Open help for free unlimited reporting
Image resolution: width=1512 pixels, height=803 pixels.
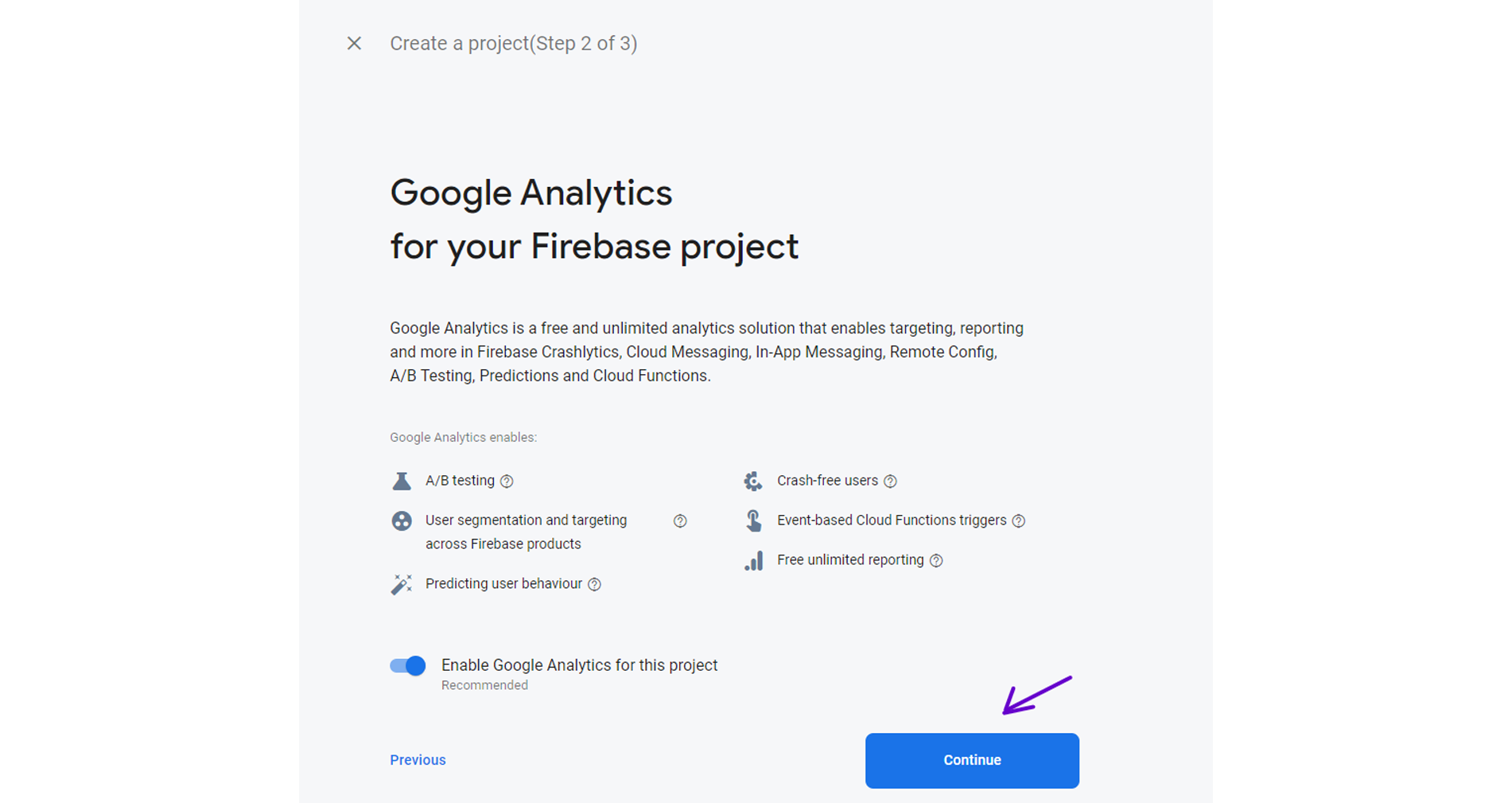936,560
